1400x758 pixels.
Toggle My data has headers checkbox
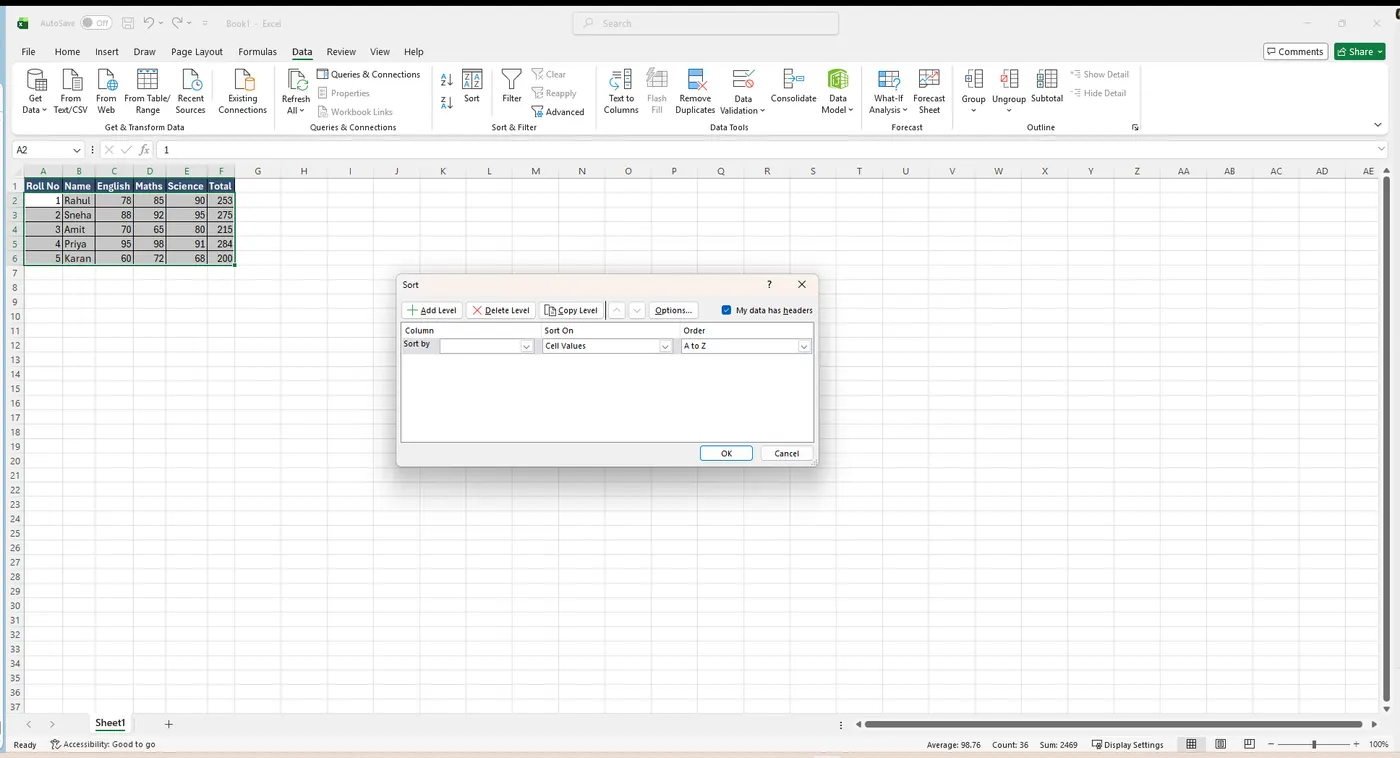click(726, 310)
